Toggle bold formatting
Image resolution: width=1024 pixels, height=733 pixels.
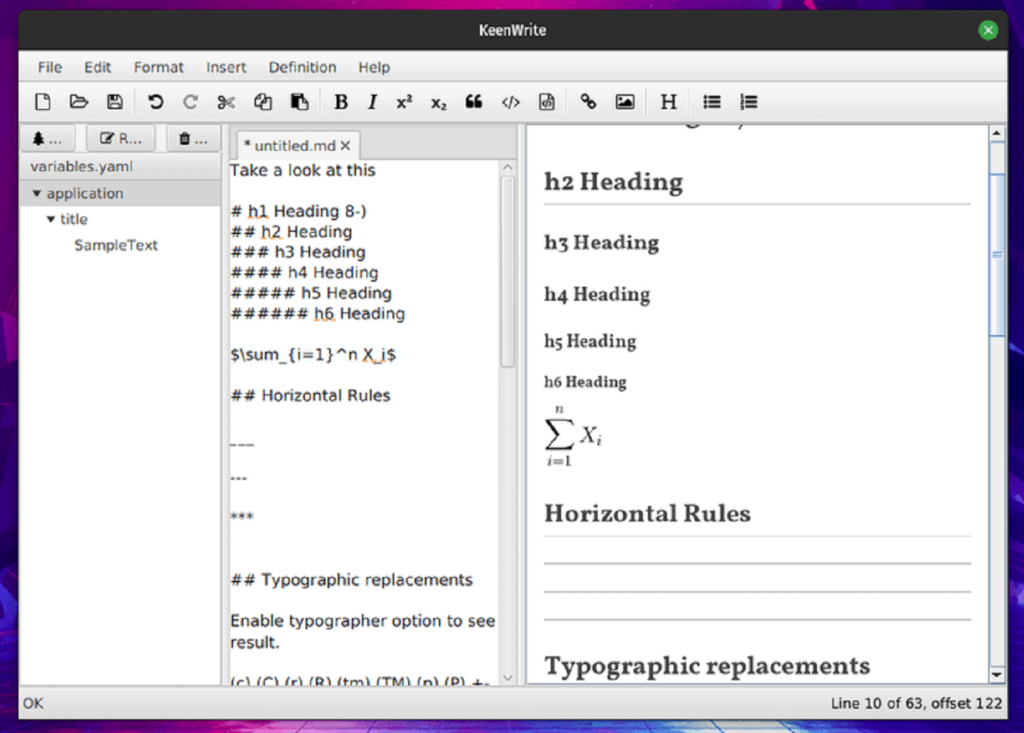340,101
